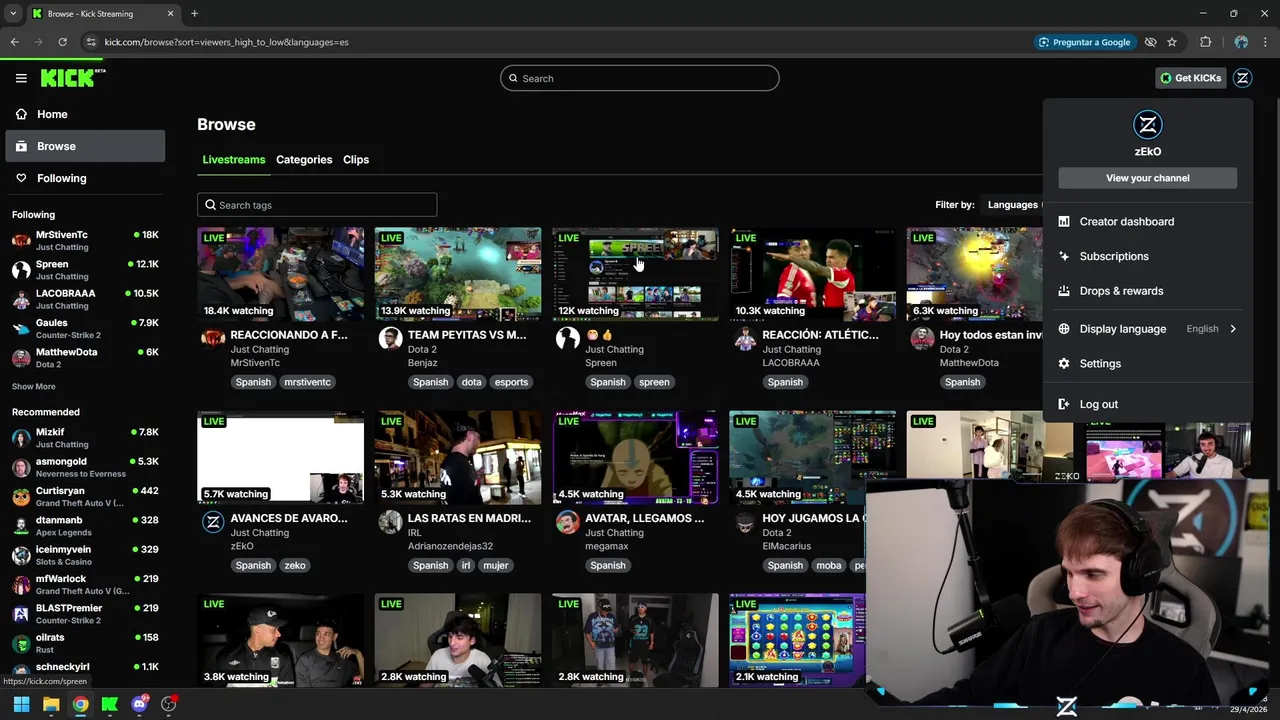Viewport: 1280px width, 720px height.
Task: Open Subscriptions from profile menu
Action: [1148, 256]
